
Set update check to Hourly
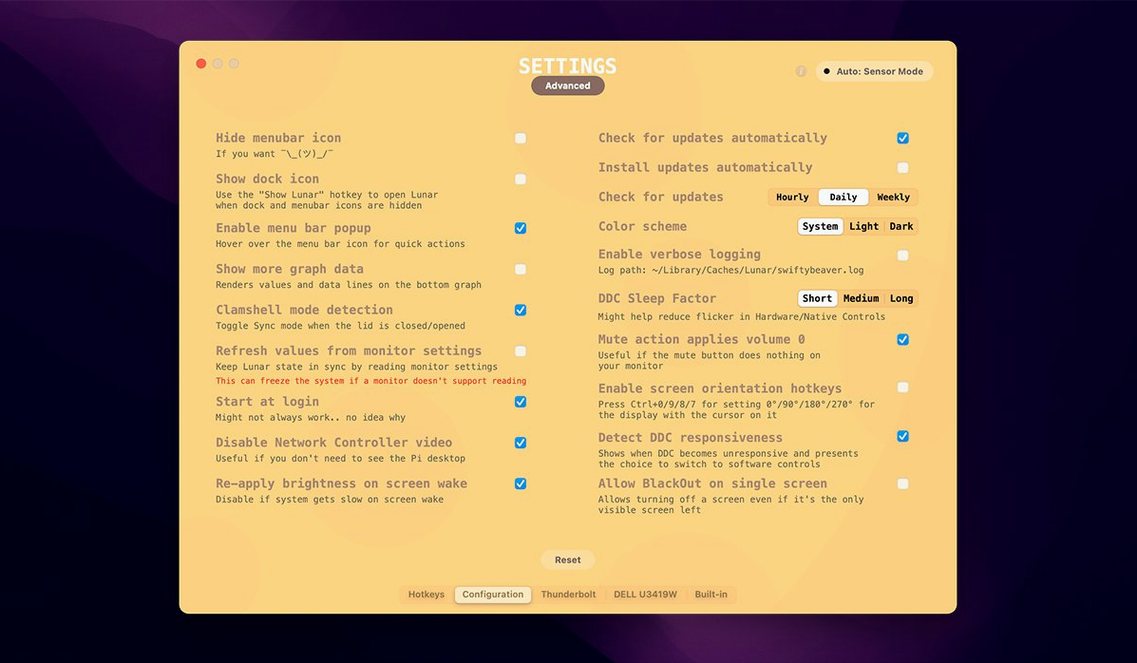point(793,197)
